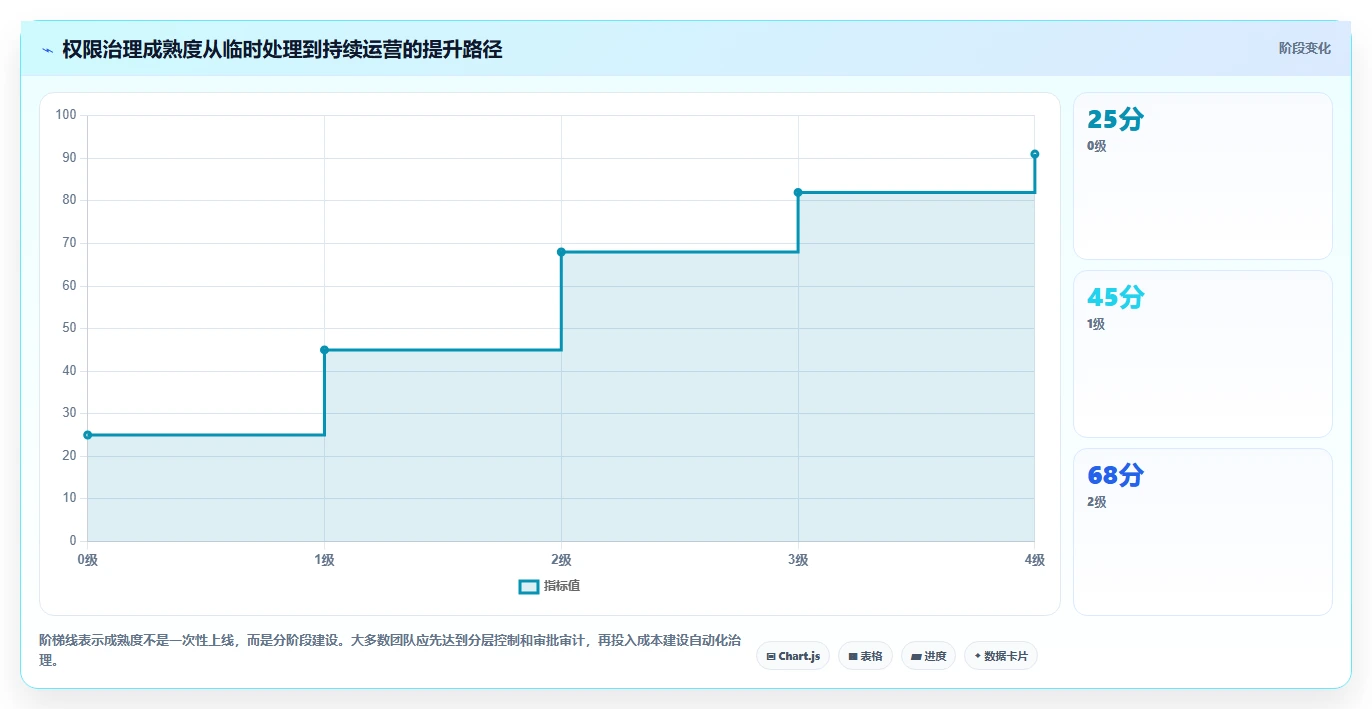
Task: Click the 阶段变化 label in header
Action: (x=1305, y=48)
